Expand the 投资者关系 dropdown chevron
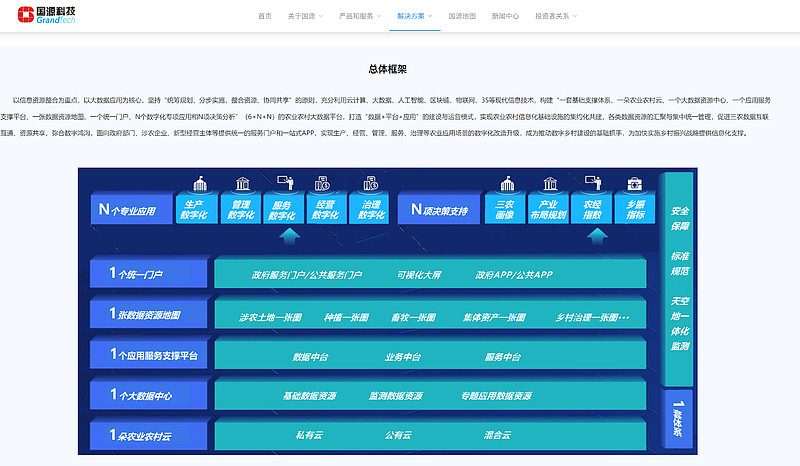Viewport: 800px width, 466px height. pyautogui.click(x=575, y=16)
